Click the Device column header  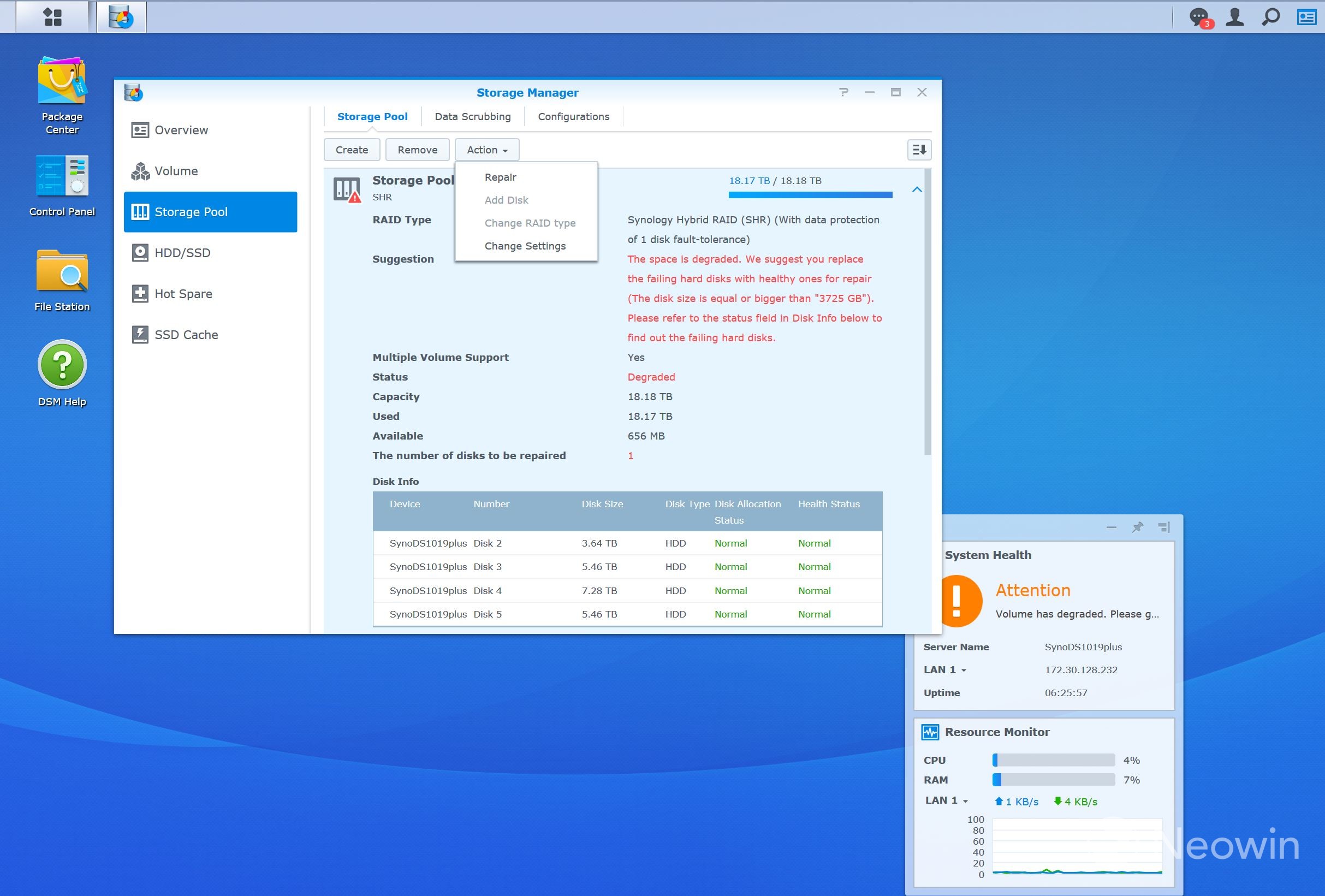[405, 504]
